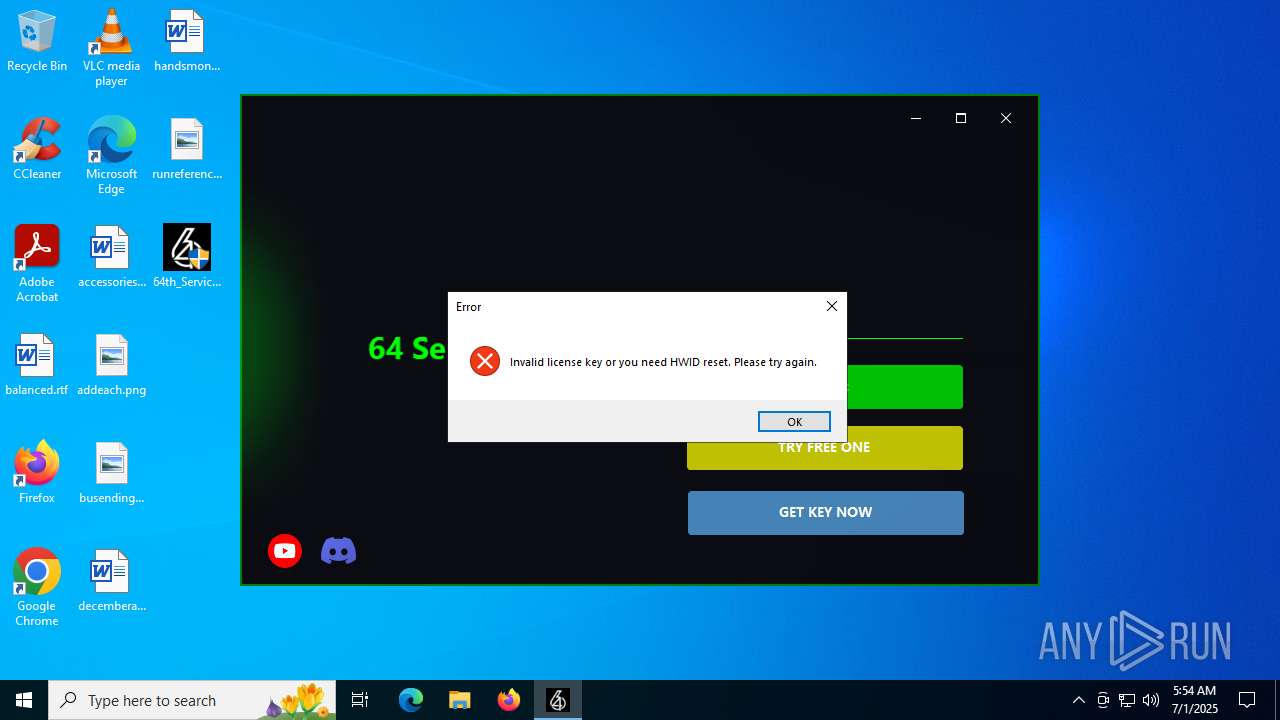Launch Edge from the taskbar
Viewport: 1280px width, 720px height.
(411, 700)
